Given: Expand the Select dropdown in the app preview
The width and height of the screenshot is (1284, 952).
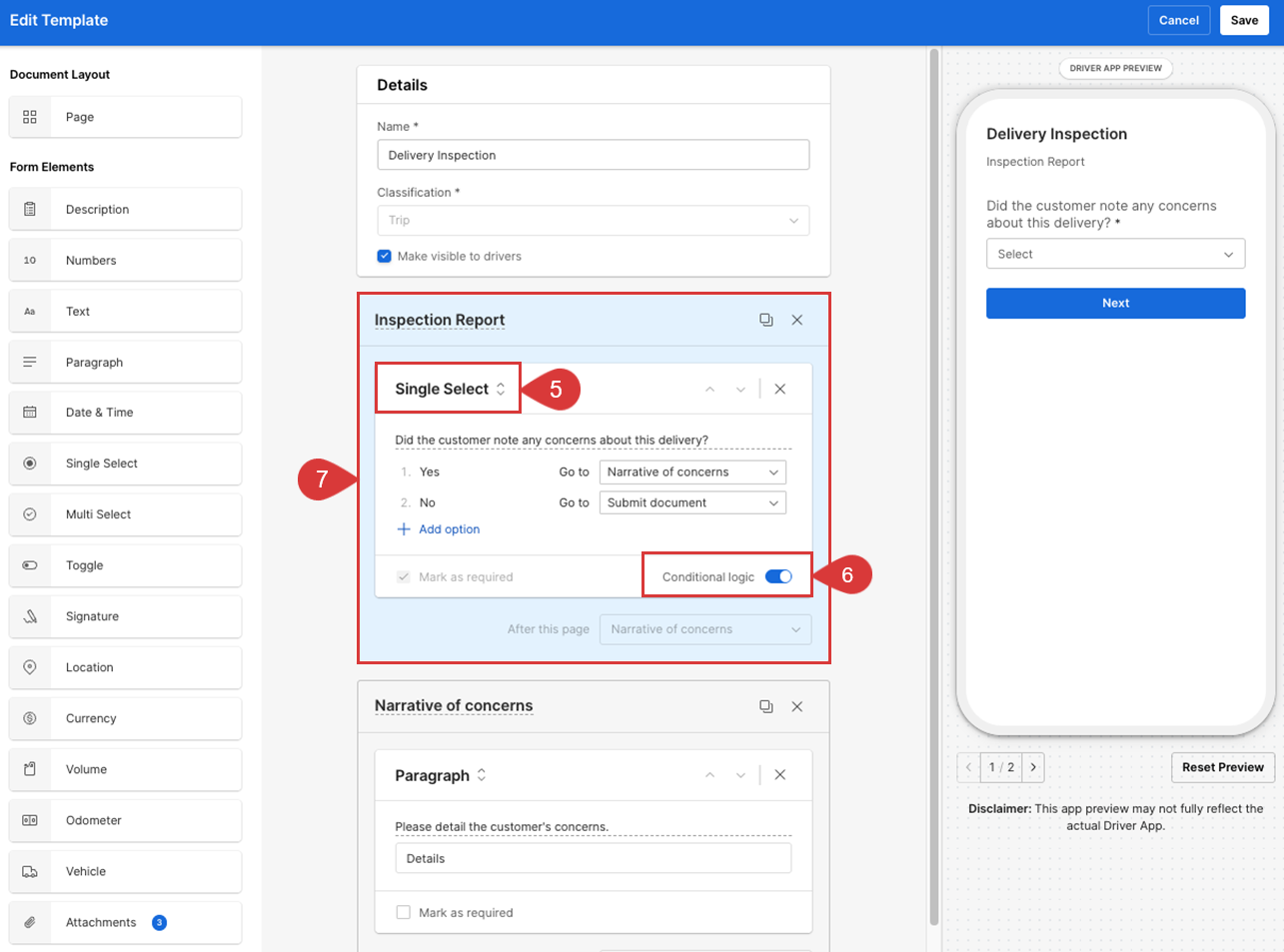Looking at the screenshot, I should 1115,253.
